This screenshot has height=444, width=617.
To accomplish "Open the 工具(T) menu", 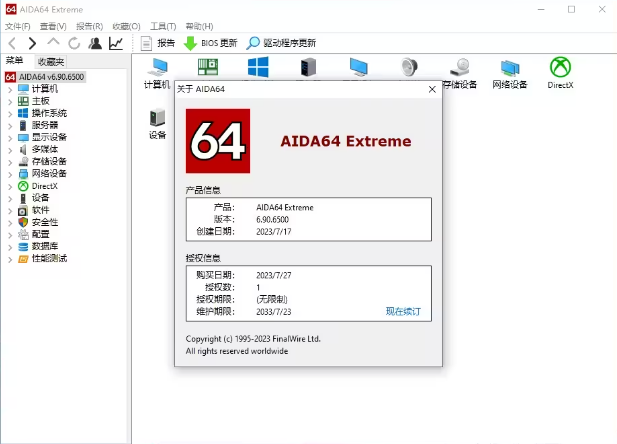I will [163, 25].
